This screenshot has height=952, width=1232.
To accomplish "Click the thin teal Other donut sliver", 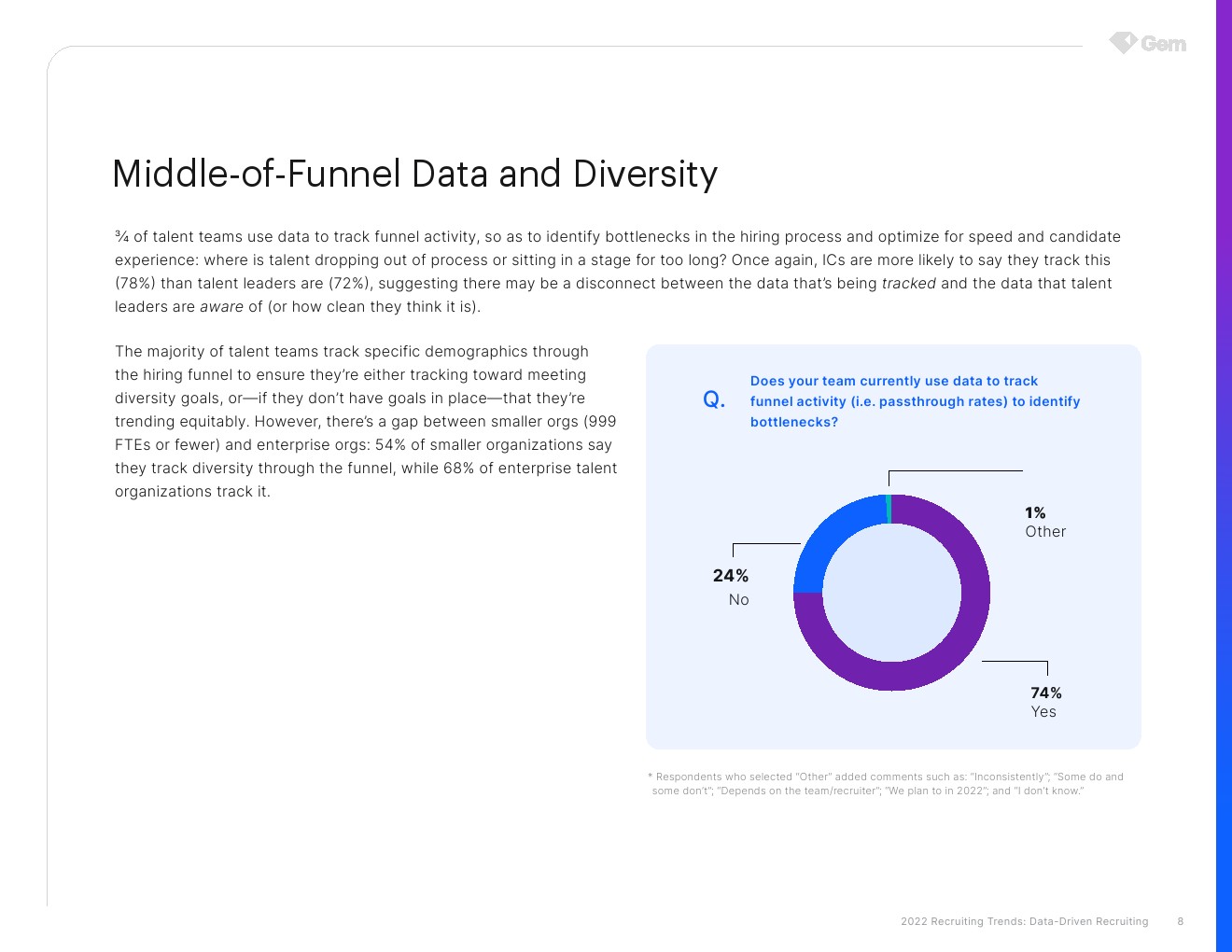I will 889,509.
